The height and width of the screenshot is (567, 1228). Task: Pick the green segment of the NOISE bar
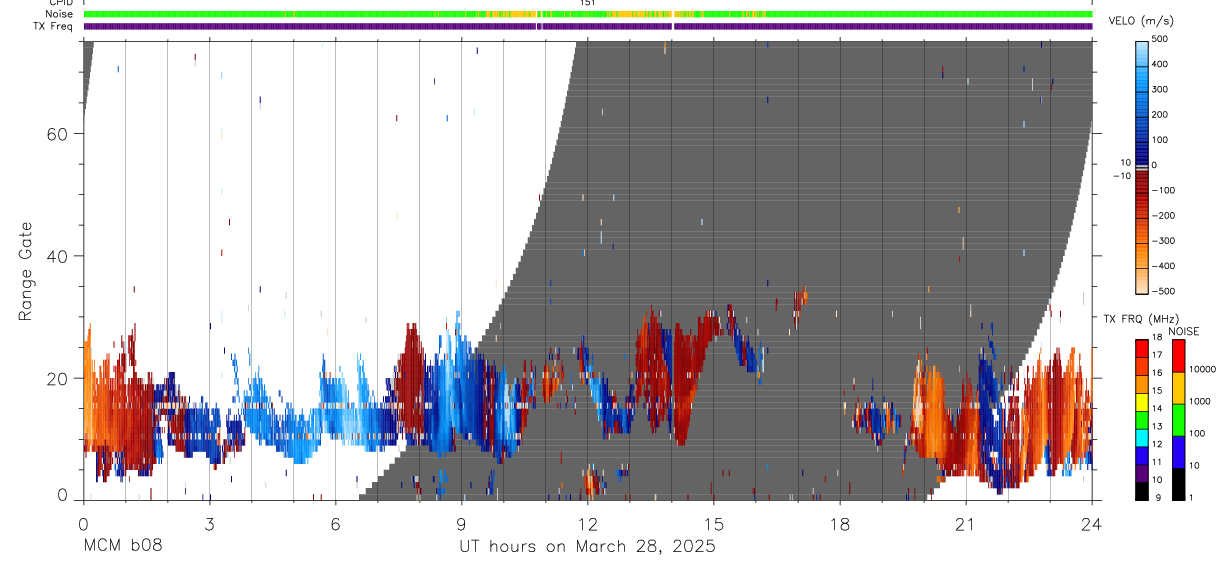pyautogui.click(x=1178, y=419)
